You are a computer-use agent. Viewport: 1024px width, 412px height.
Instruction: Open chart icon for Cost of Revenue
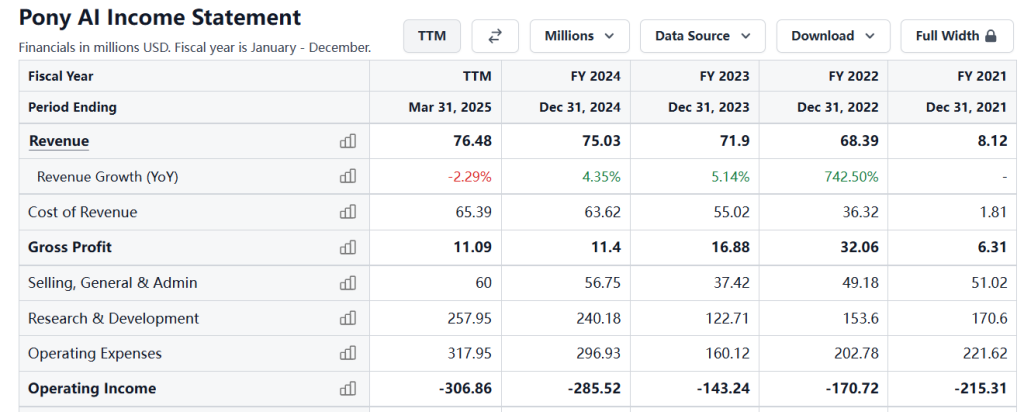pos(348,212)
